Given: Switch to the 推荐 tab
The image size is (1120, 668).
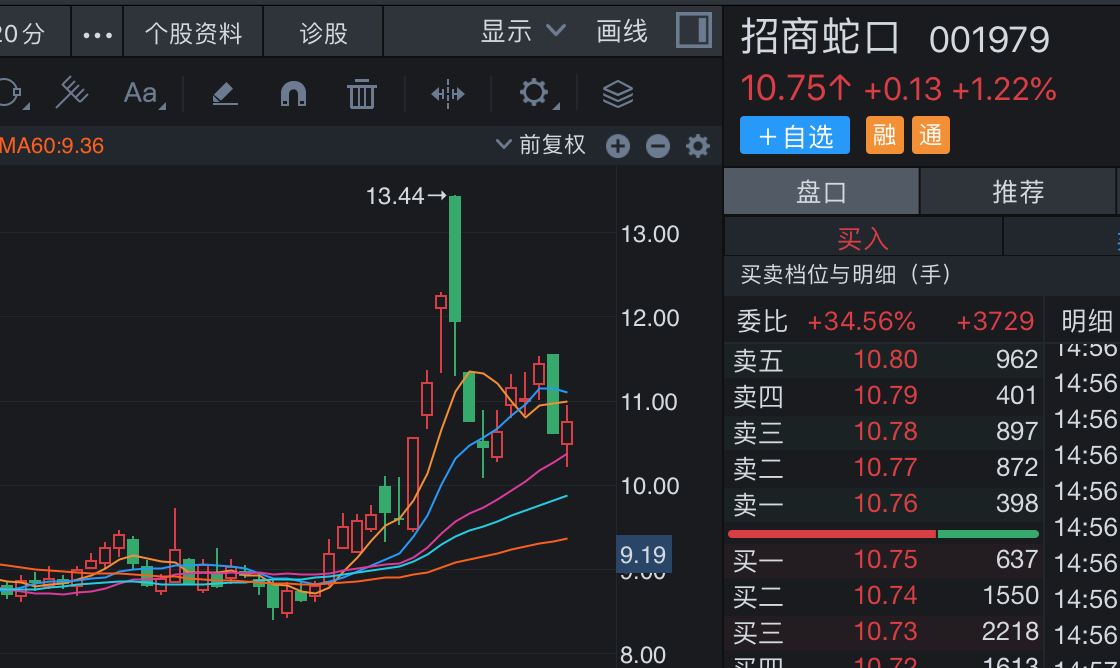Looking at the screenshot, I should pyautogui.click(x=1017, y=191).
